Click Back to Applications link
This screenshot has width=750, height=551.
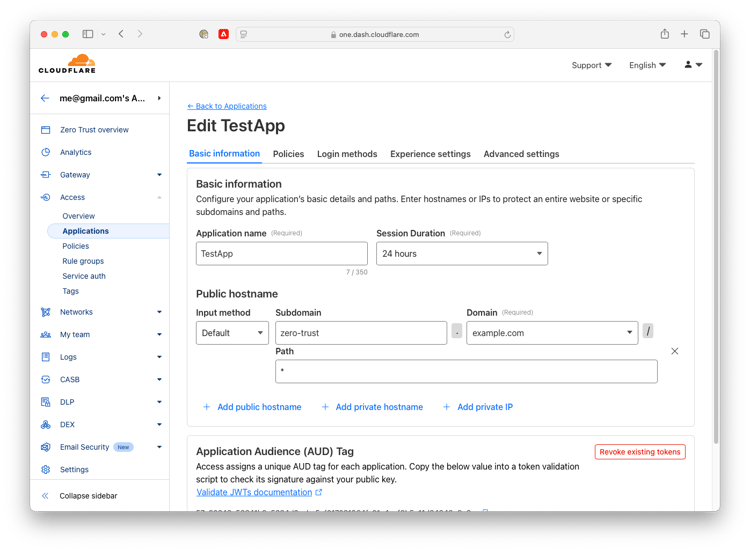pyautogui.click(x=227, y=106)
